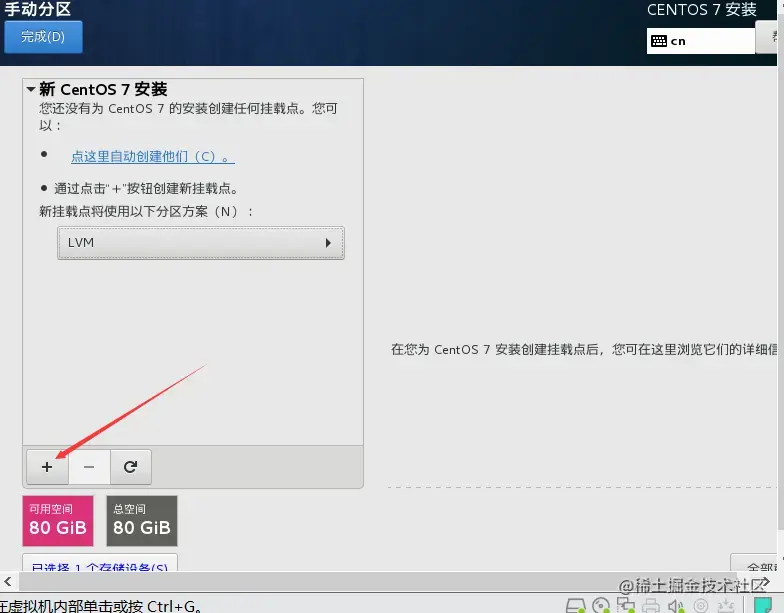Click the 可用空间 80 GiB box

[58, 521]
